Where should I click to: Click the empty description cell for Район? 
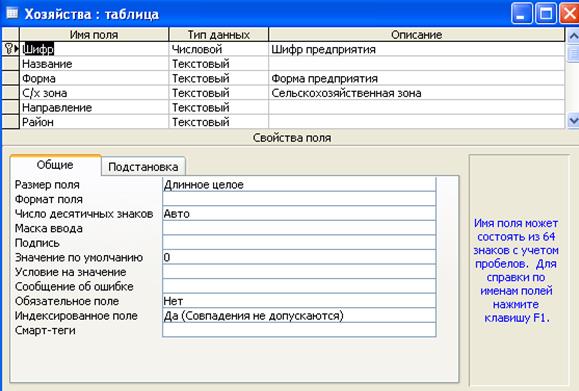tap(417, 122)
